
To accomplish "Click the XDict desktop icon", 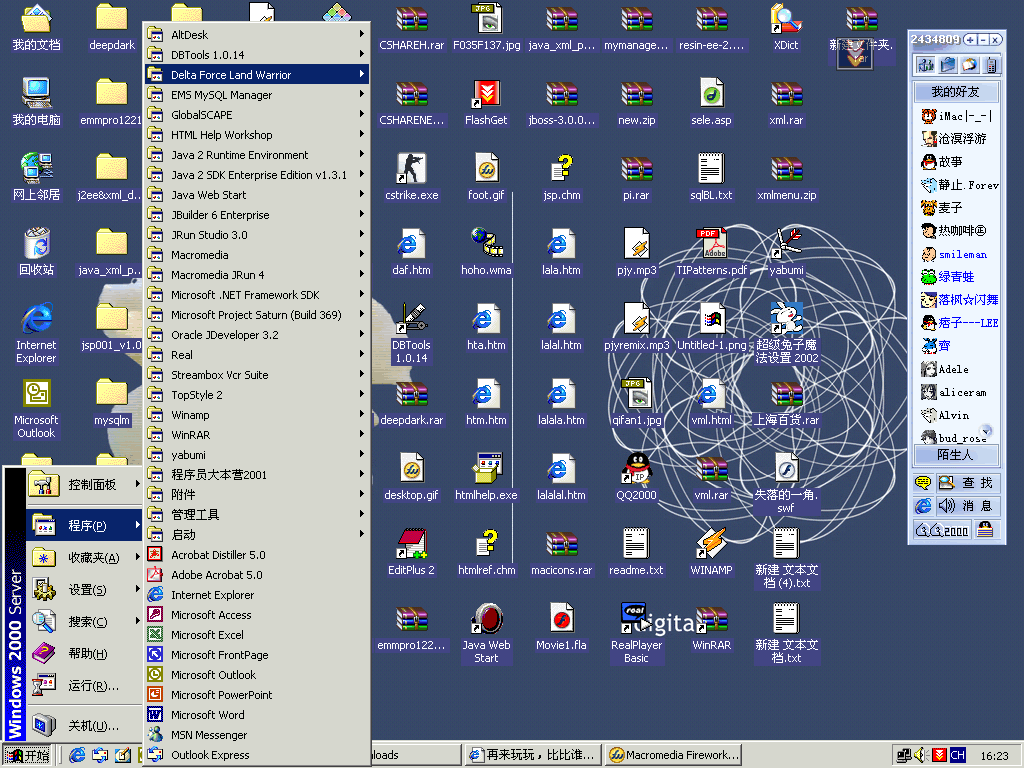I will click(x=786, y=20).
